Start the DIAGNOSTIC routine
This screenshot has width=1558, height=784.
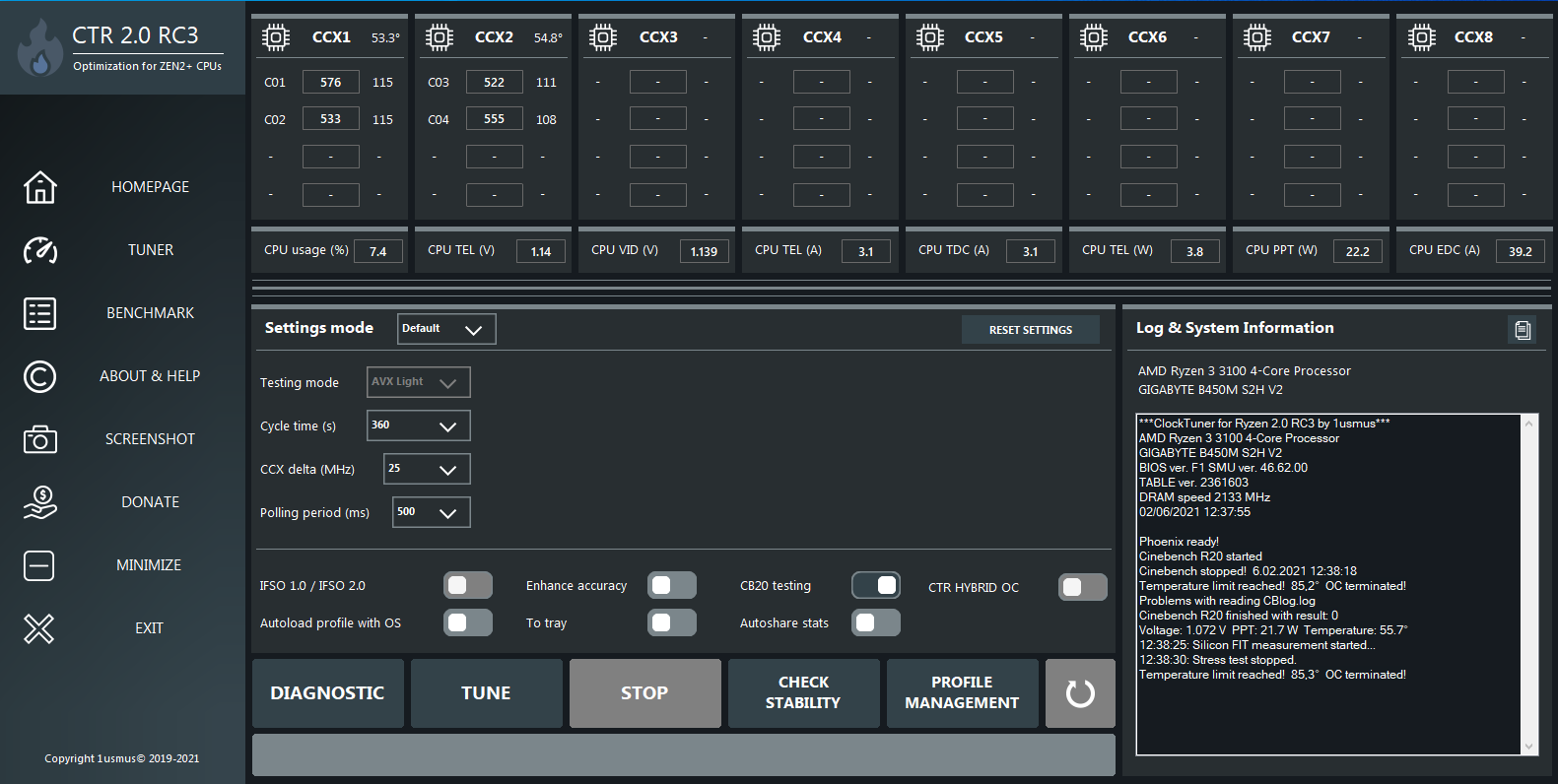click(x=328, y=693)
